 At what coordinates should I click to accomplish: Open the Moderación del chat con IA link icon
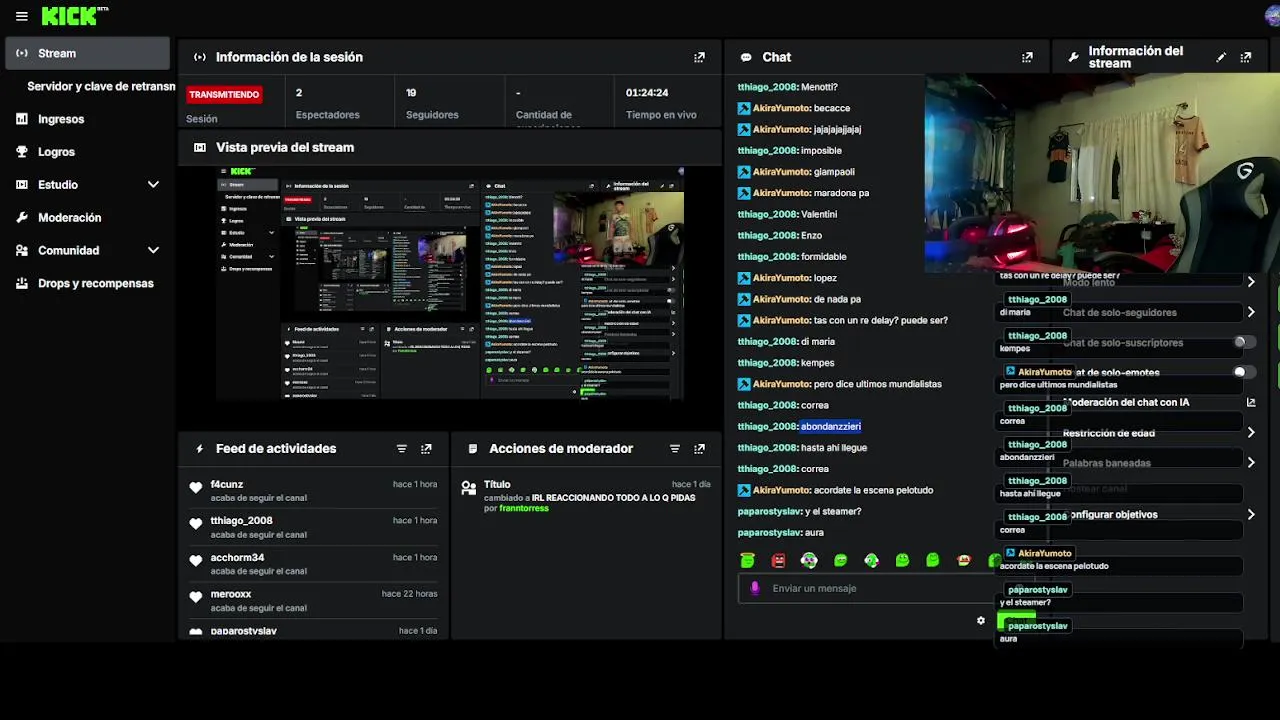pyautogui.click(x=1251, y=403)
